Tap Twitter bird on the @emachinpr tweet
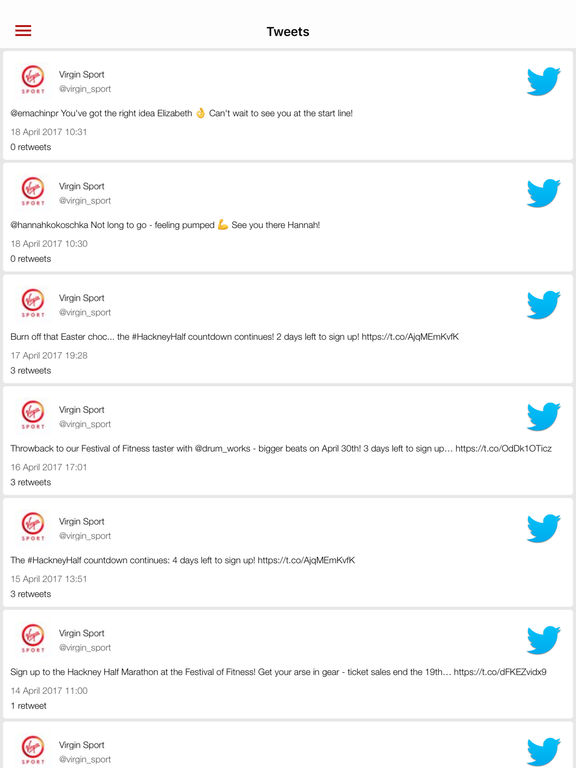 click(543, 81)
